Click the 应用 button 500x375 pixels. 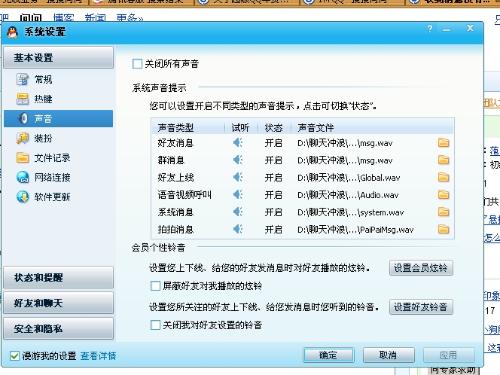pos(449,355)
